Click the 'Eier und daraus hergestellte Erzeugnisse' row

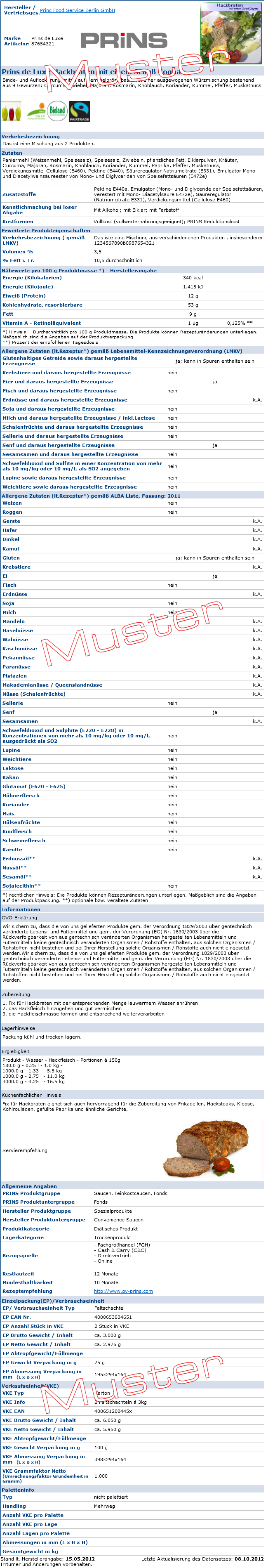(132, 382)
